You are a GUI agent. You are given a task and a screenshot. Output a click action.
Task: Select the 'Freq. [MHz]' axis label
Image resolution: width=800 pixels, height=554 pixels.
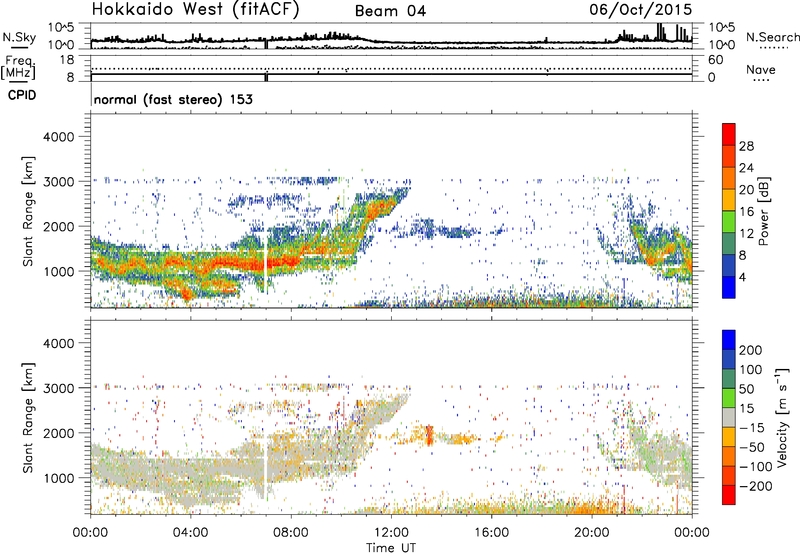pos(18,67)
